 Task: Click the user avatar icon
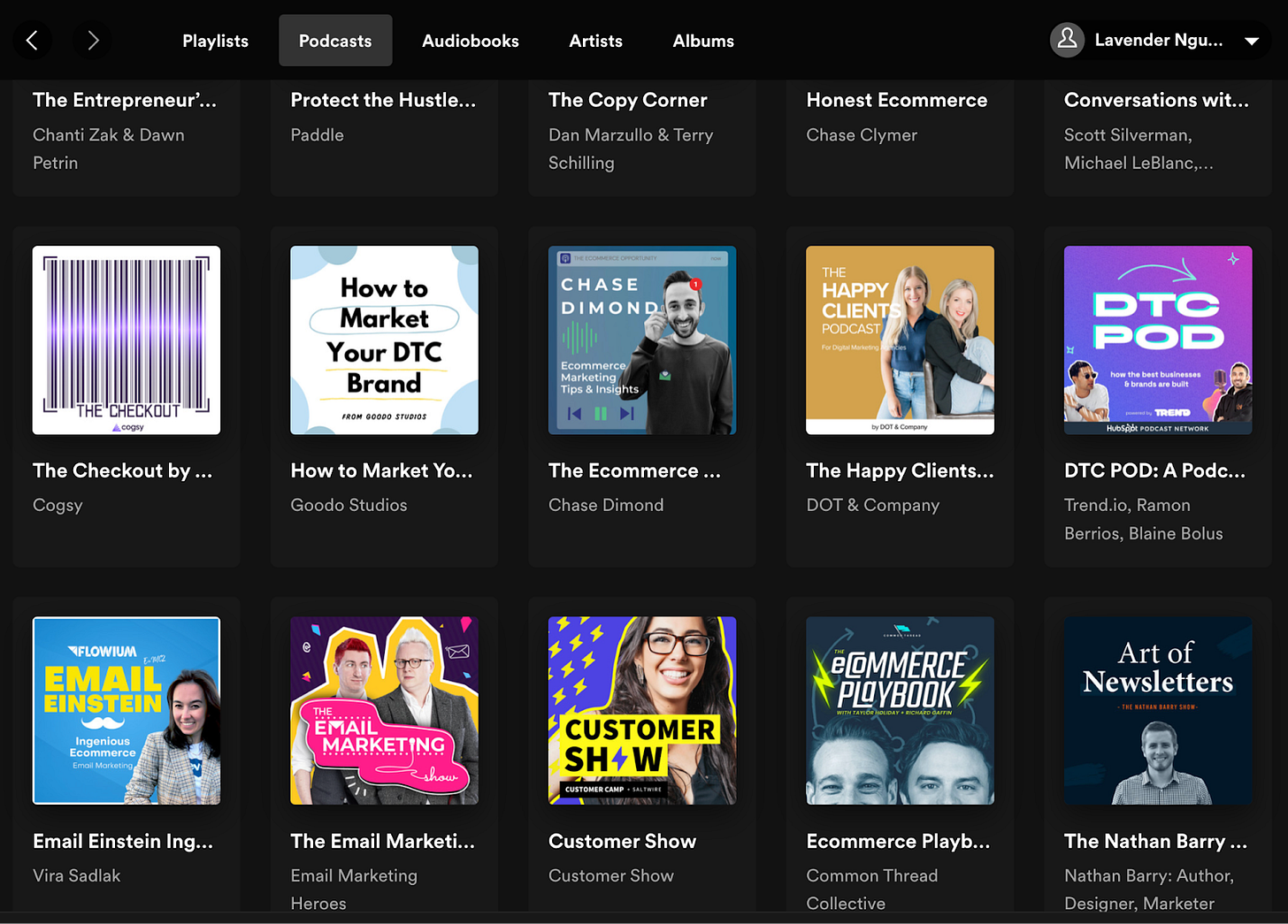(x=1067, y=40)
